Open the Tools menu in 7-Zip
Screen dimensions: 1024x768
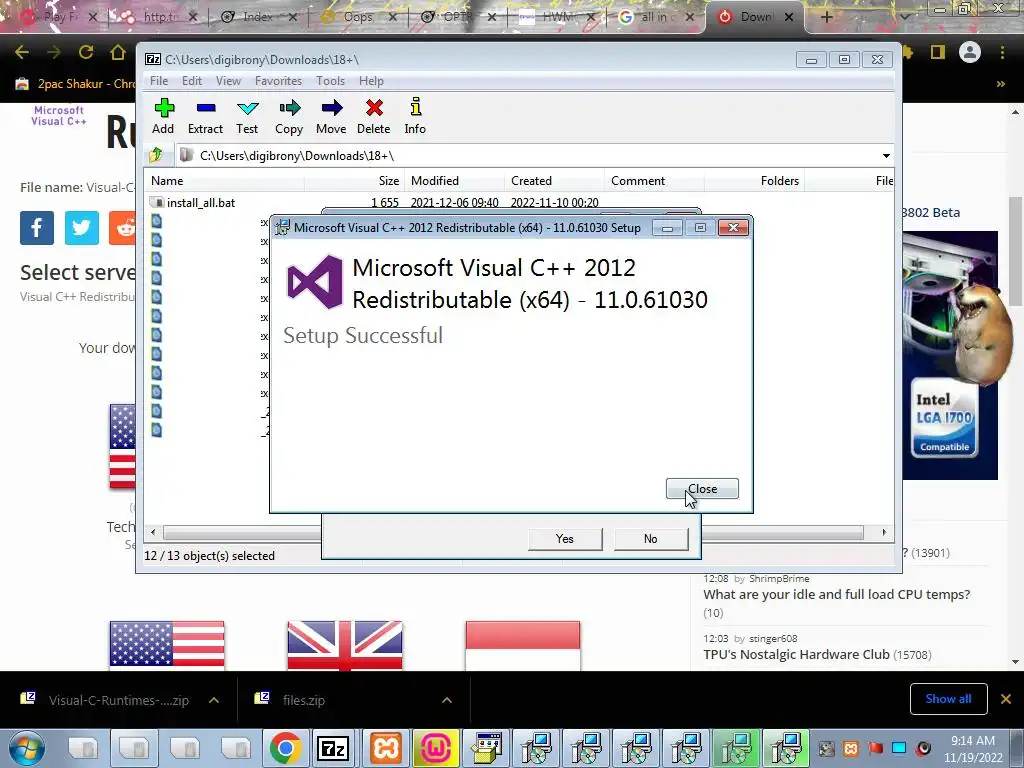click(330, 81)
